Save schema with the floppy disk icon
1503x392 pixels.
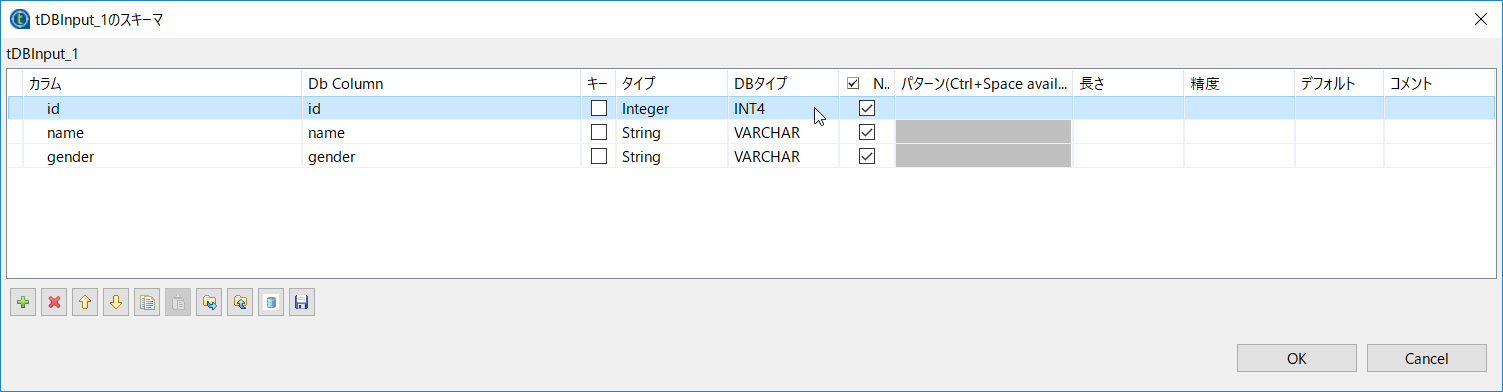point(302,302)
